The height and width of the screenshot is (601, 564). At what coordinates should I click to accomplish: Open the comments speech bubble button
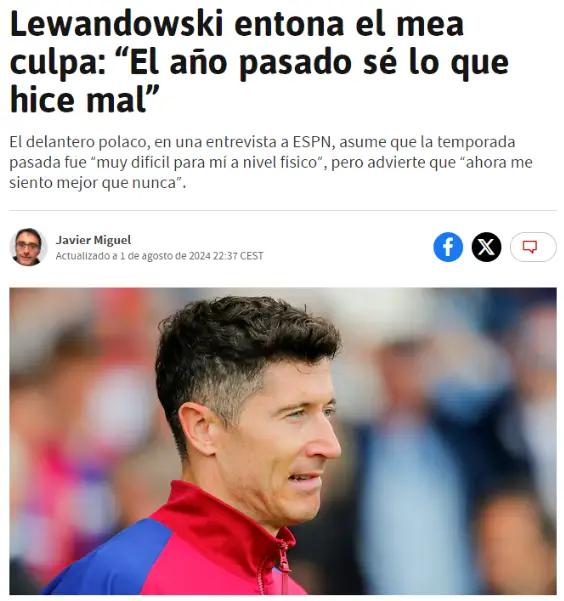point(533,247)
